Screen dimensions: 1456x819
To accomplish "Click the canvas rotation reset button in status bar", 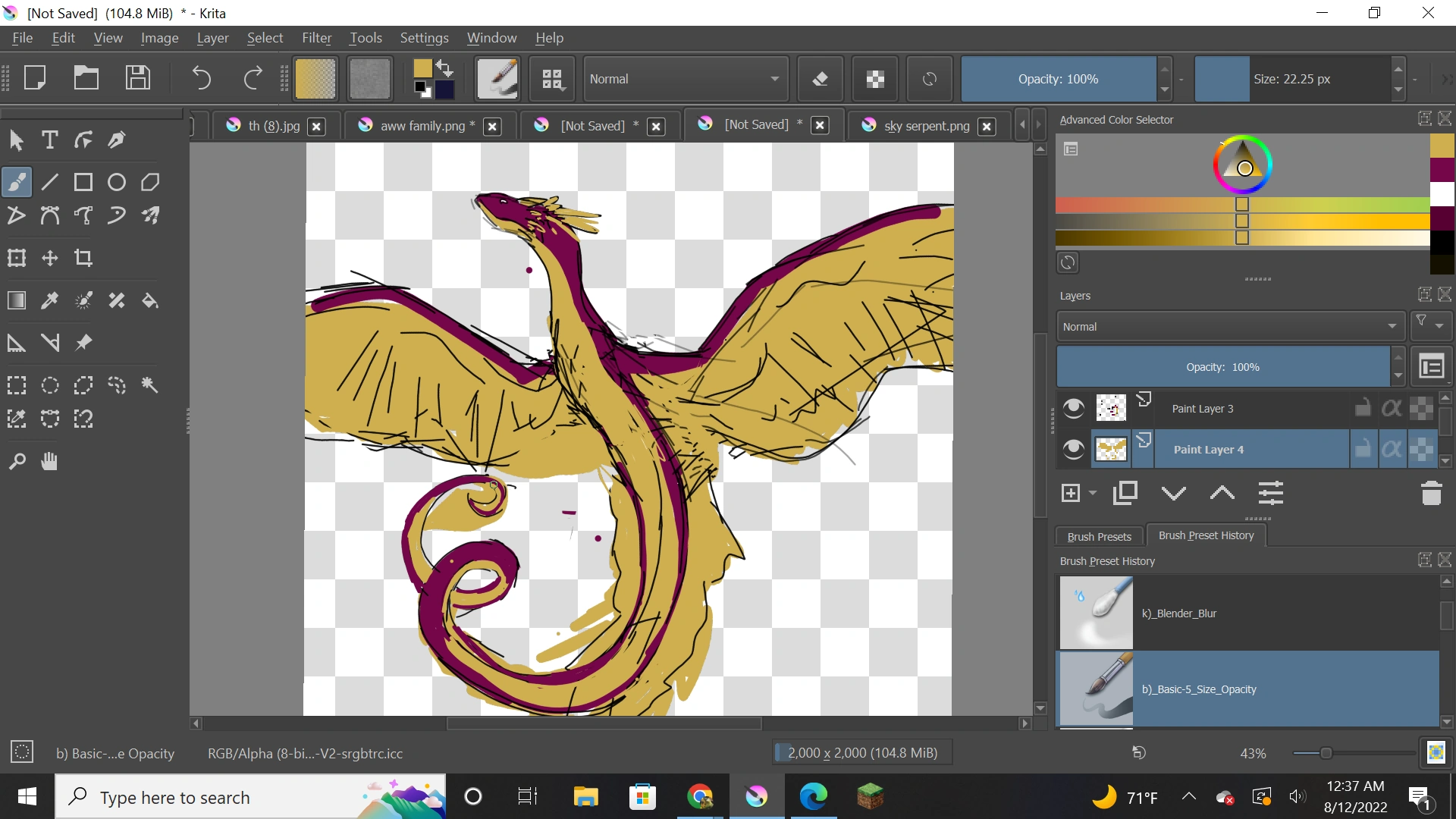I will point(1138,752).
